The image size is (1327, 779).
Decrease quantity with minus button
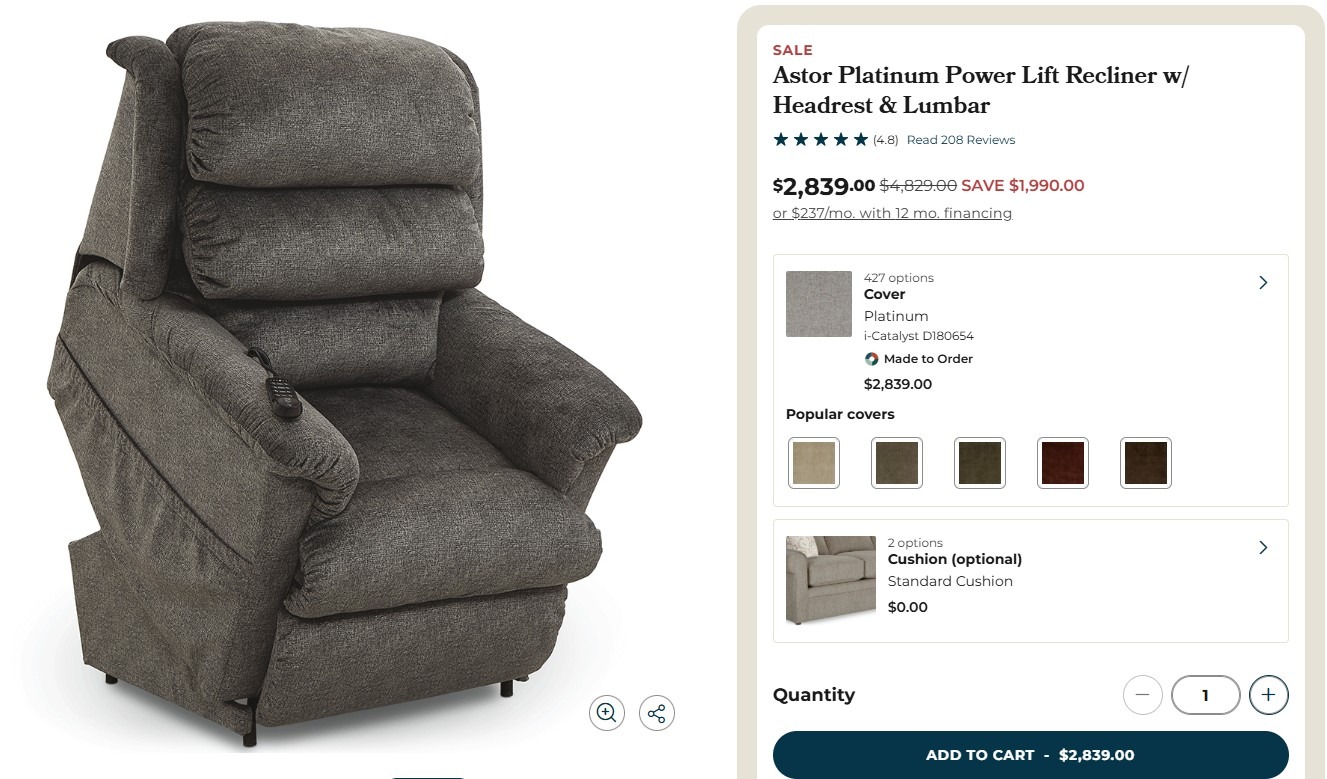click(1143, 695)
